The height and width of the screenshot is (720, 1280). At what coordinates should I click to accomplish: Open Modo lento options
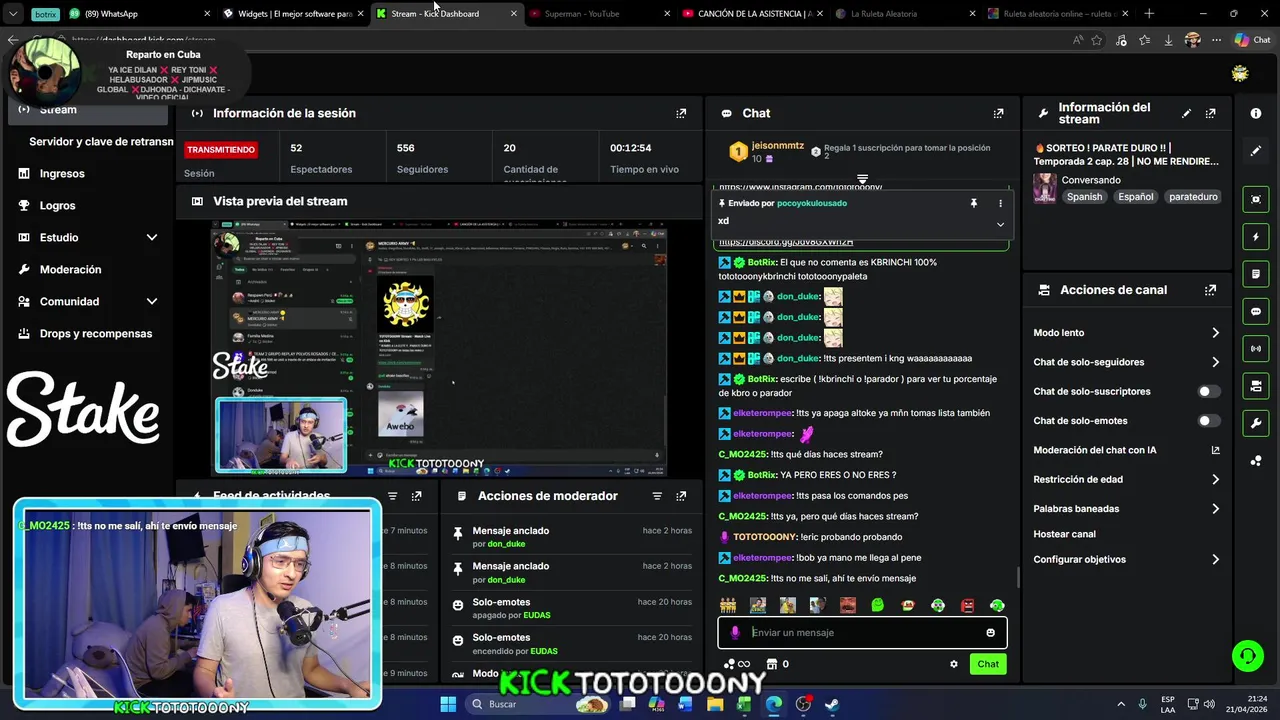pyautogui.click(x=1126, y=333)
